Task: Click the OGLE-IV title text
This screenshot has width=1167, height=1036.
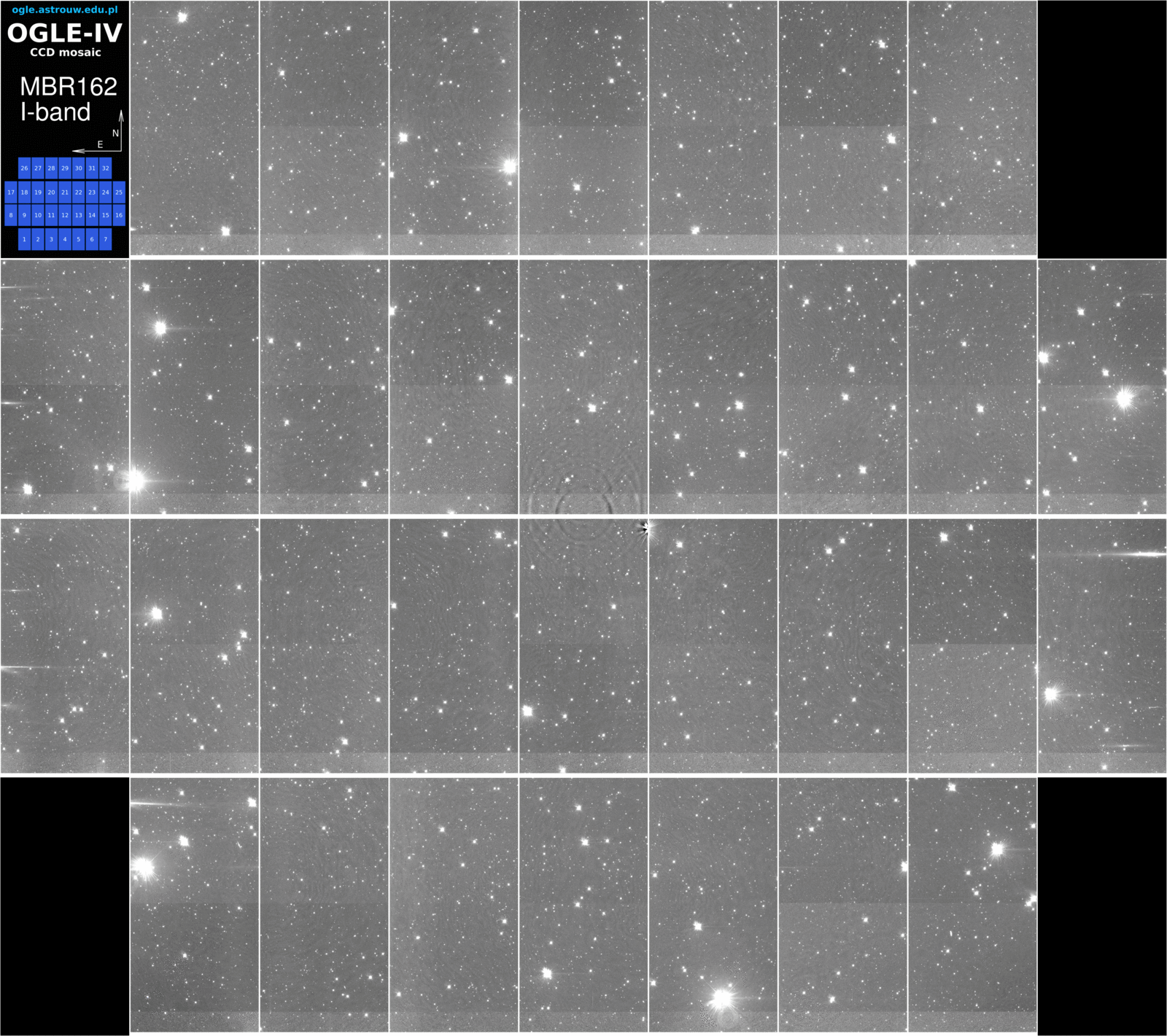Action: pos(65,33)
